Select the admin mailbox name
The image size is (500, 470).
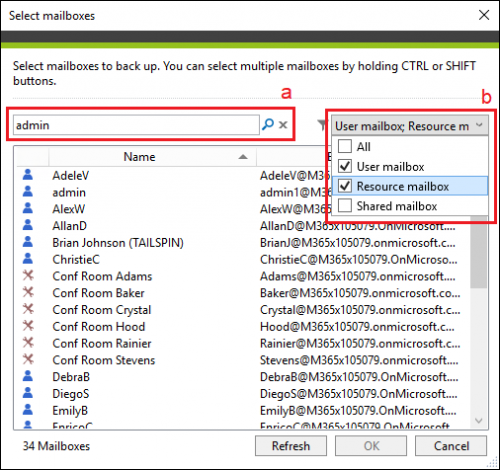(x=69, y=192)
